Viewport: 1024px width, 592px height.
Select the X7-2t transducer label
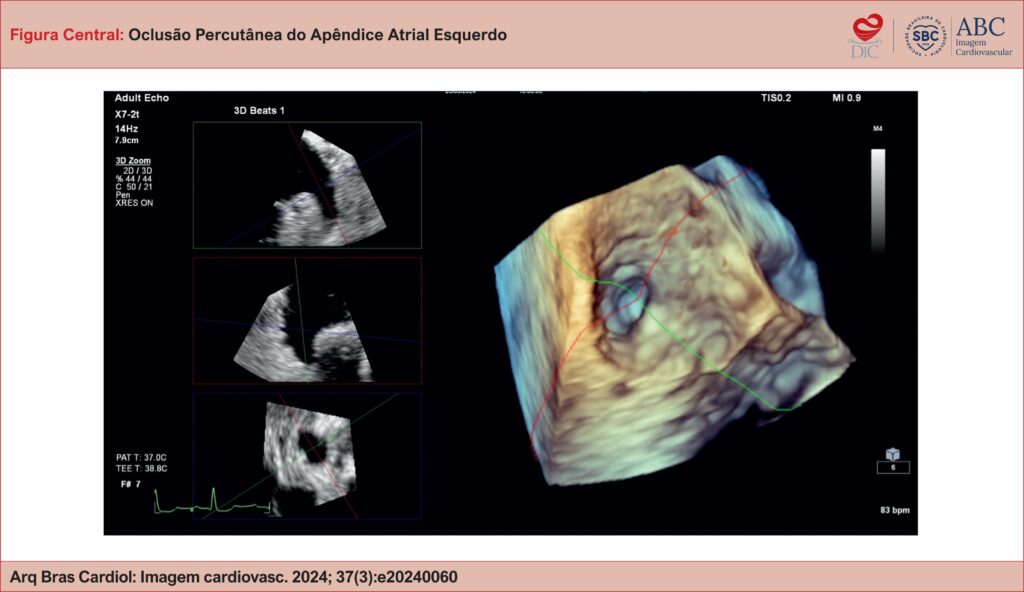[128, 114]
